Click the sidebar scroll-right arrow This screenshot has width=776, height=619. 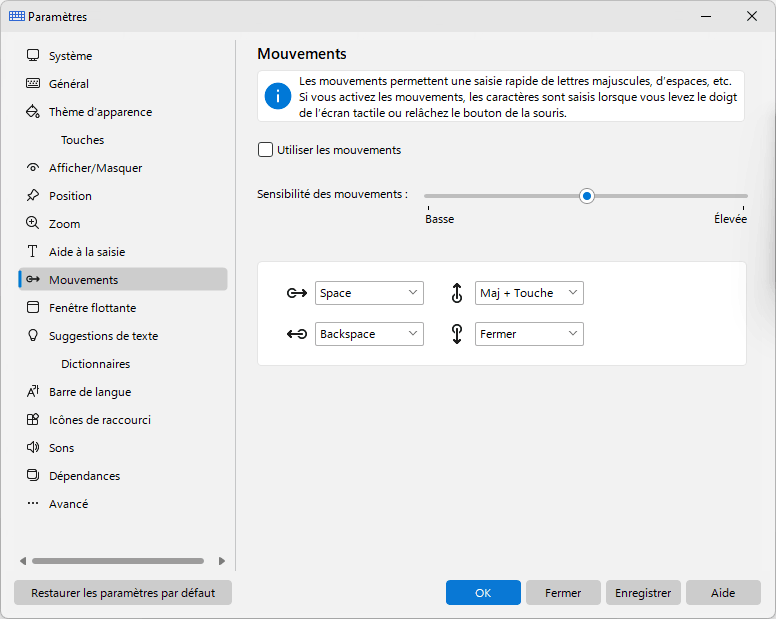coord(222,561)
